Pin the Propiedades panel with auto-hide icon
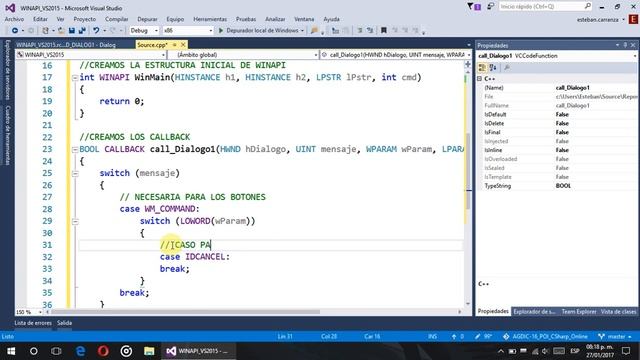Viewport: 640px width, 360px height. pyautogui.click(x=625, y=45)
